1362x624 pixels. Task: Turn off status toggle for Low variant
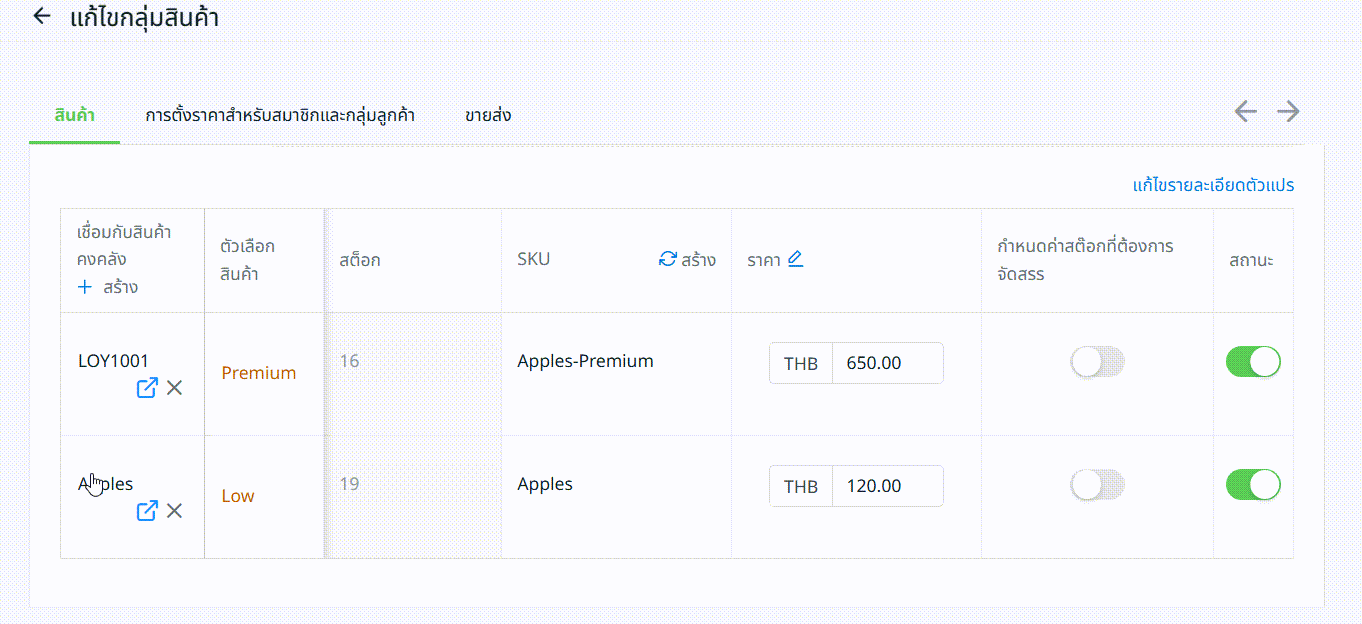tap(1253, 485)
